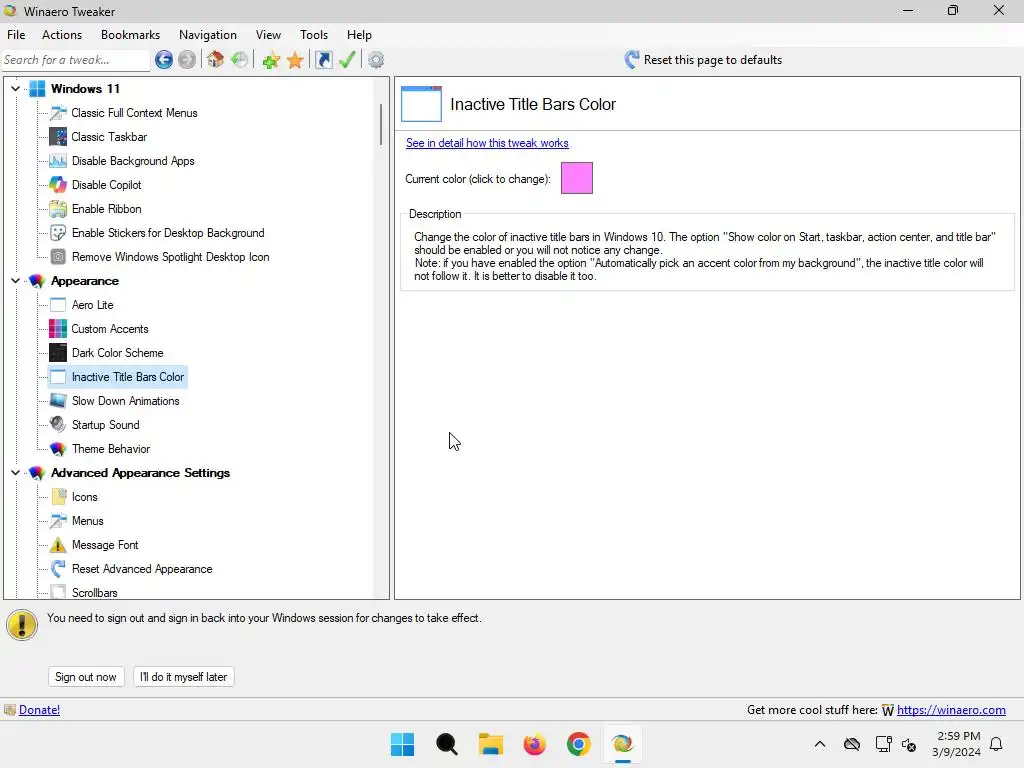Open the Donate! link
Image resolution: width=1024 pixels, height=768 pixels.
click(x=39, y=710)
